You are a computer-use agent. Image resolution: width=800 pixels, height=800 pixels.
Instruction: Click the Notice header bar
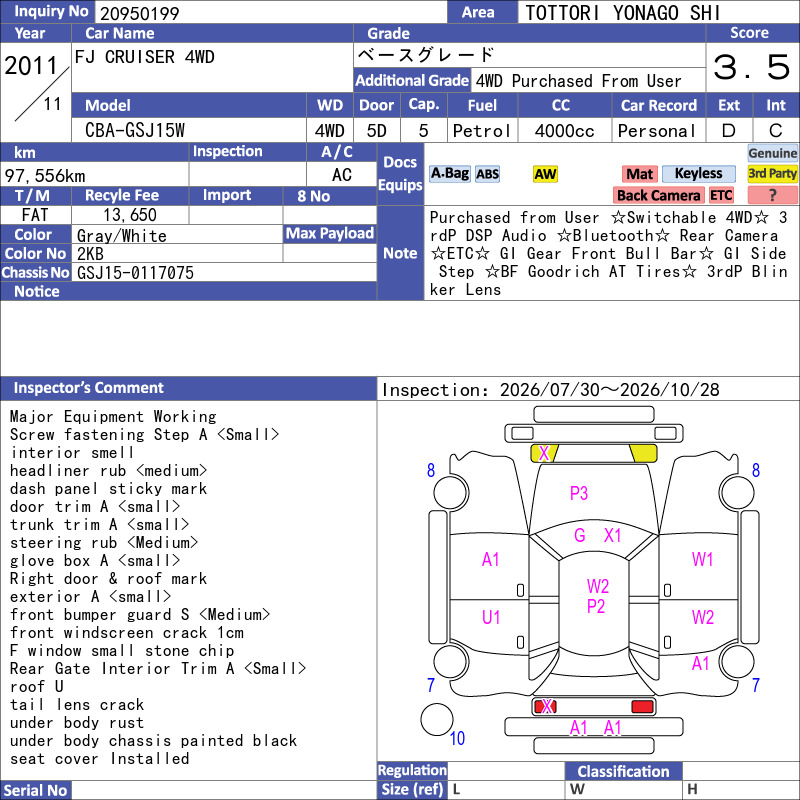tap(188, 291)
